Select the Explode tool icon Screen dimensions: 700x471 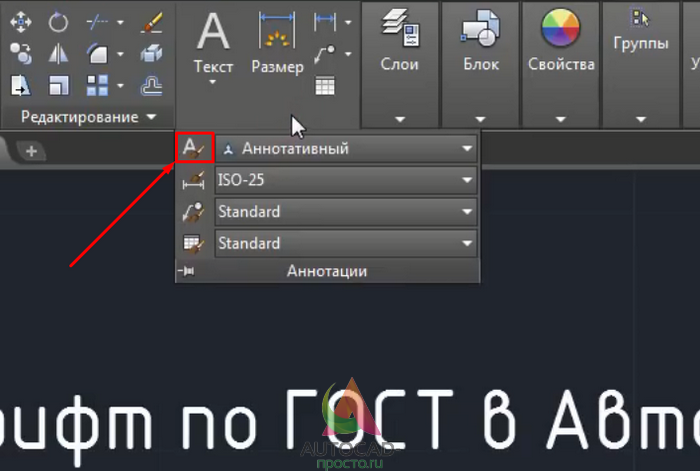tap(151, 54)
